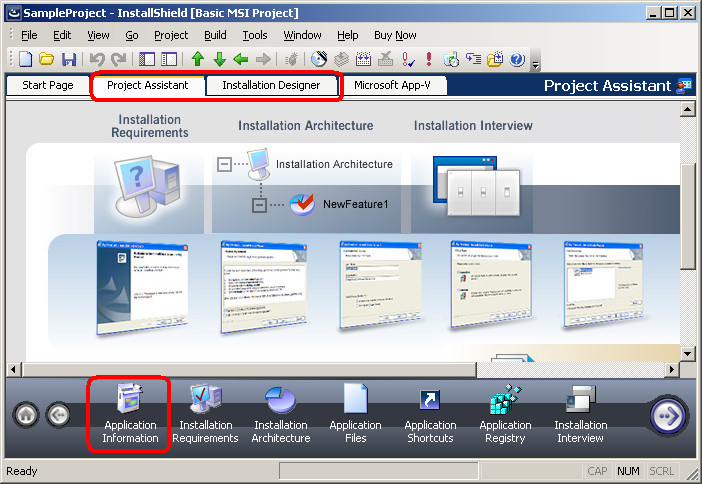The height and width of the screenshot is (484, 702).
Task: Click the Home round button
Action: (x=26, y=415)
